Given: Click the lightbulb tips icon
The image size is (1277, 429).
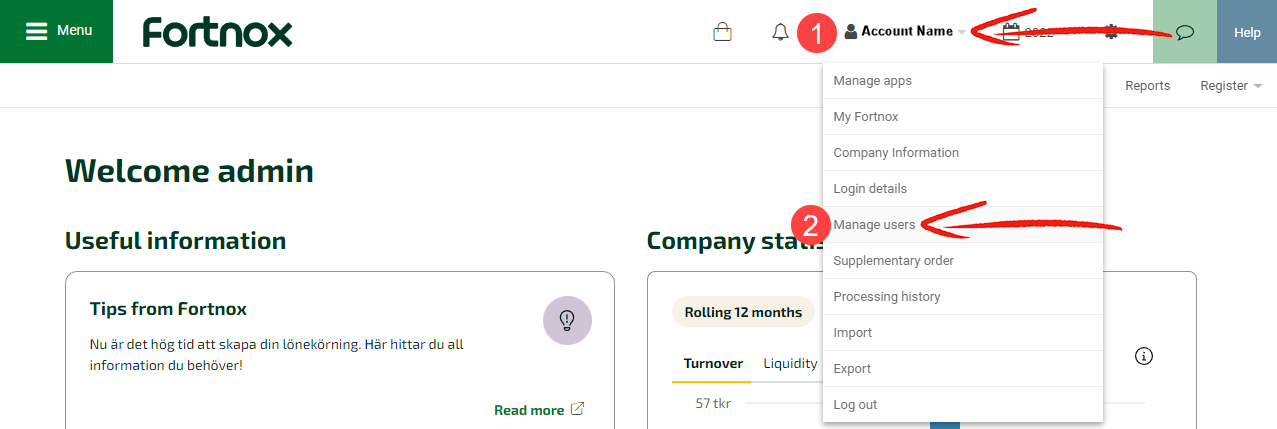Looking at the screenshot, I should coord(567,320).
